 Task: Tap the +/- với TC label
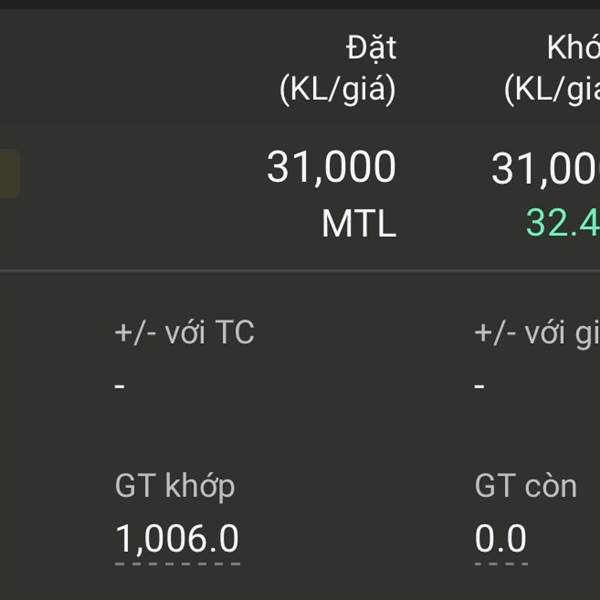click(184, 332)
